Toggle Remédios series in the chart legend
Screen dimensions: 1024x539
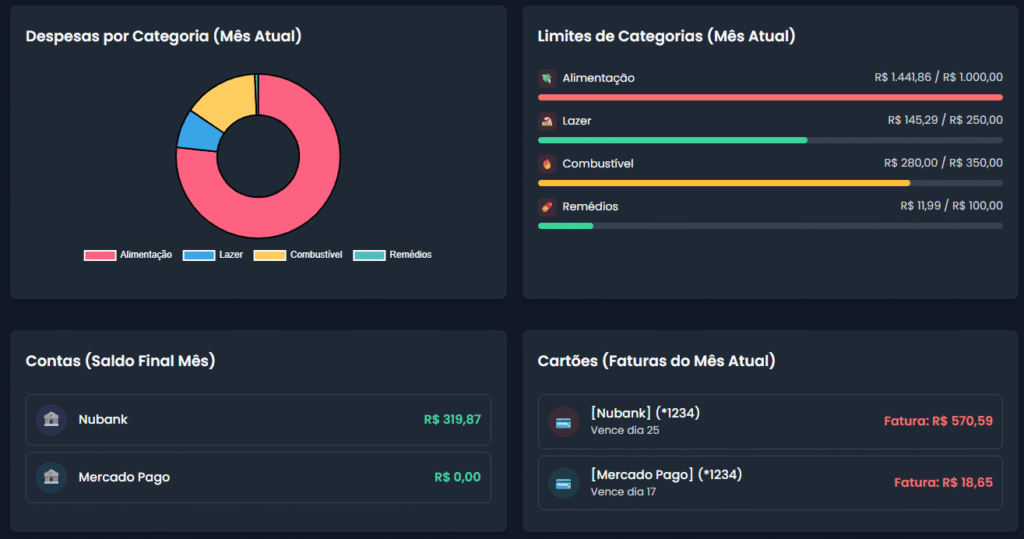coord(393,255)
